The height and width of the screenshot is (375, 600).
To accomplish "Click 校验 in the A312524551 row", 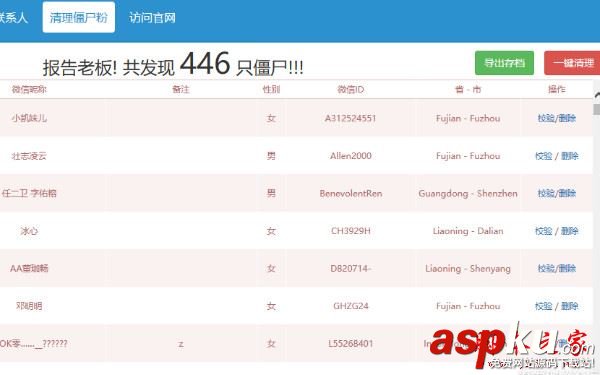I will point(546,118).
